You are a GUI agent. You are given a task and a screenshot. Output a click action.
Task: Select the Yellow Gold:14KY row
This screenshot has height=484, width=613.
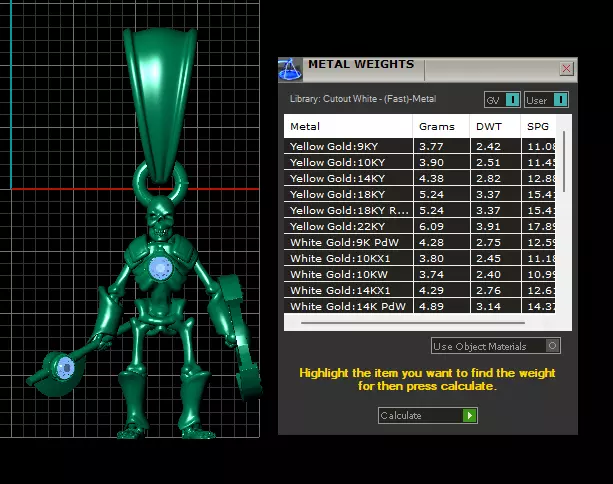tap(419, 178)
